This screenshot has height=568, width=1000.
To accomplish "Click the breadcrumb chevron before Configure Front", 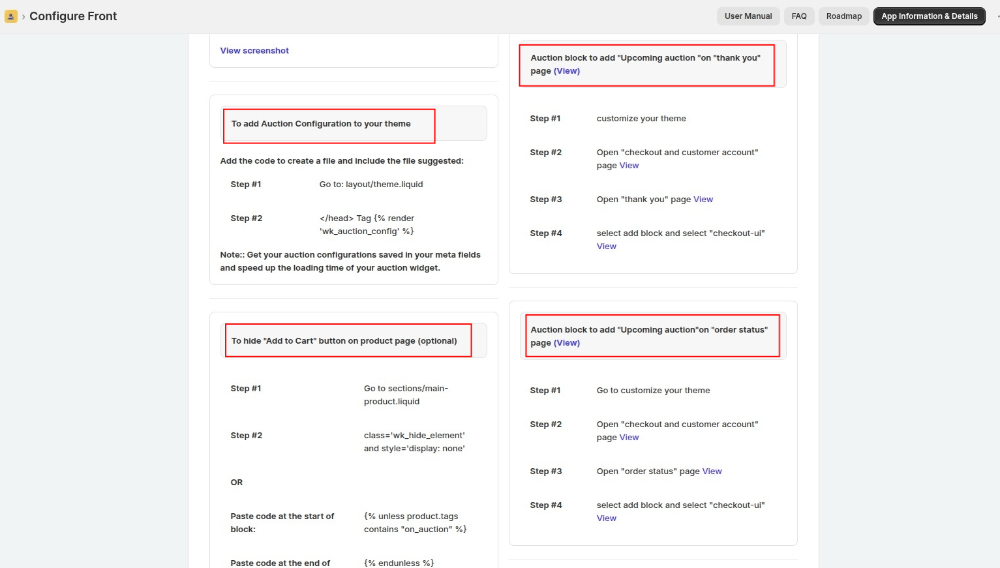I will click(24, 17).
